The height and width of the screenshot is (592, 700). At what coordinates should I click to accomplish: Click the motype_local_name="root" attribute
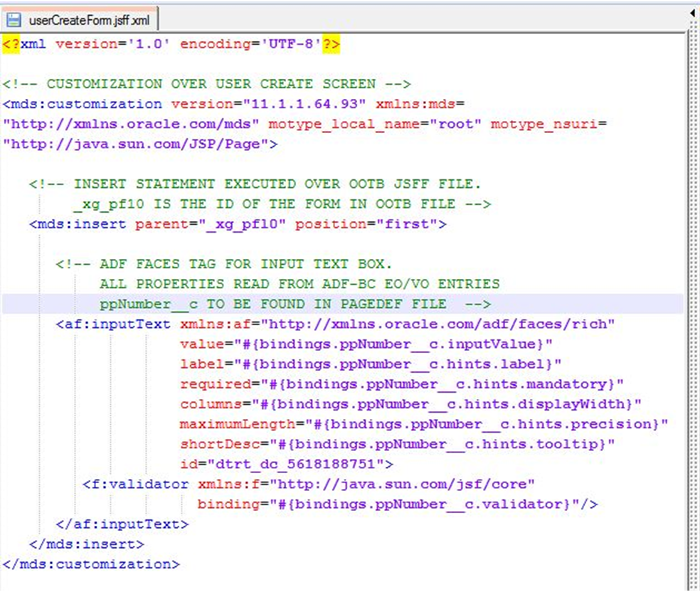[x=375, y=124]
